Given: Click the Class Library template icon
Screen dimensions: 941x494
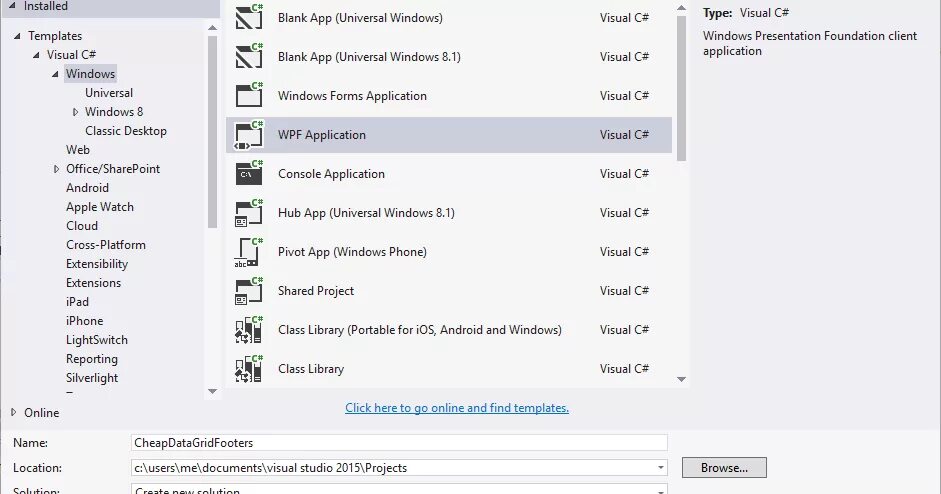Looking at the screenshot, I should [249, 369].
